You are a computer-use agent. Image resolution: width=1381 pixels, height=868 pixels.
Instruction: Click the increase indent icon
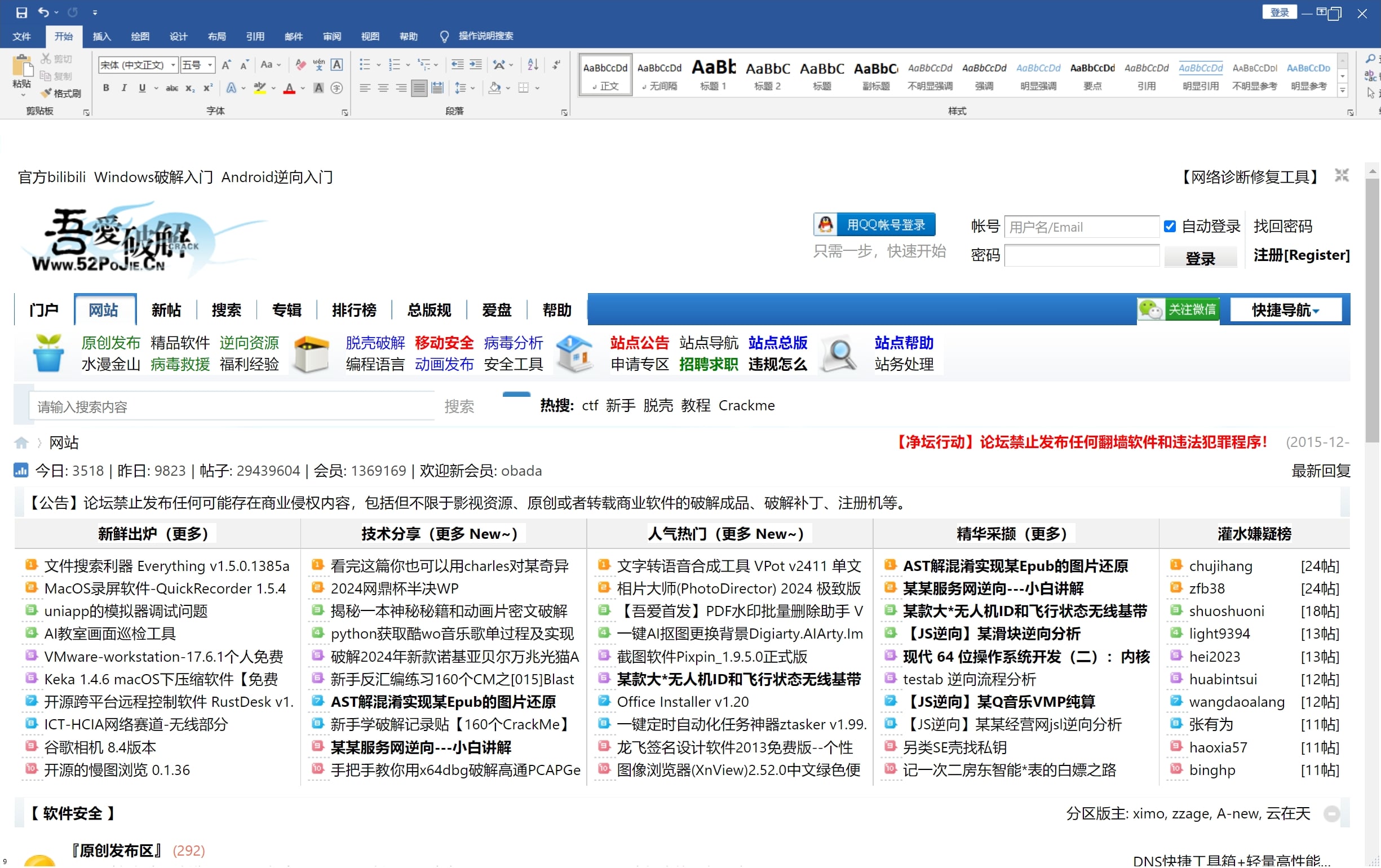point(476,65)
